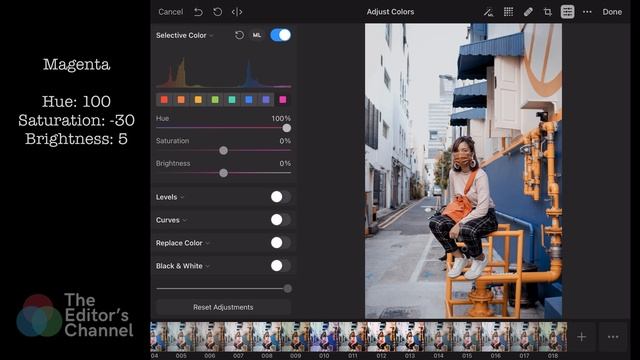
Task: Select preset thumbnail 009
Action: click(296, 337)
